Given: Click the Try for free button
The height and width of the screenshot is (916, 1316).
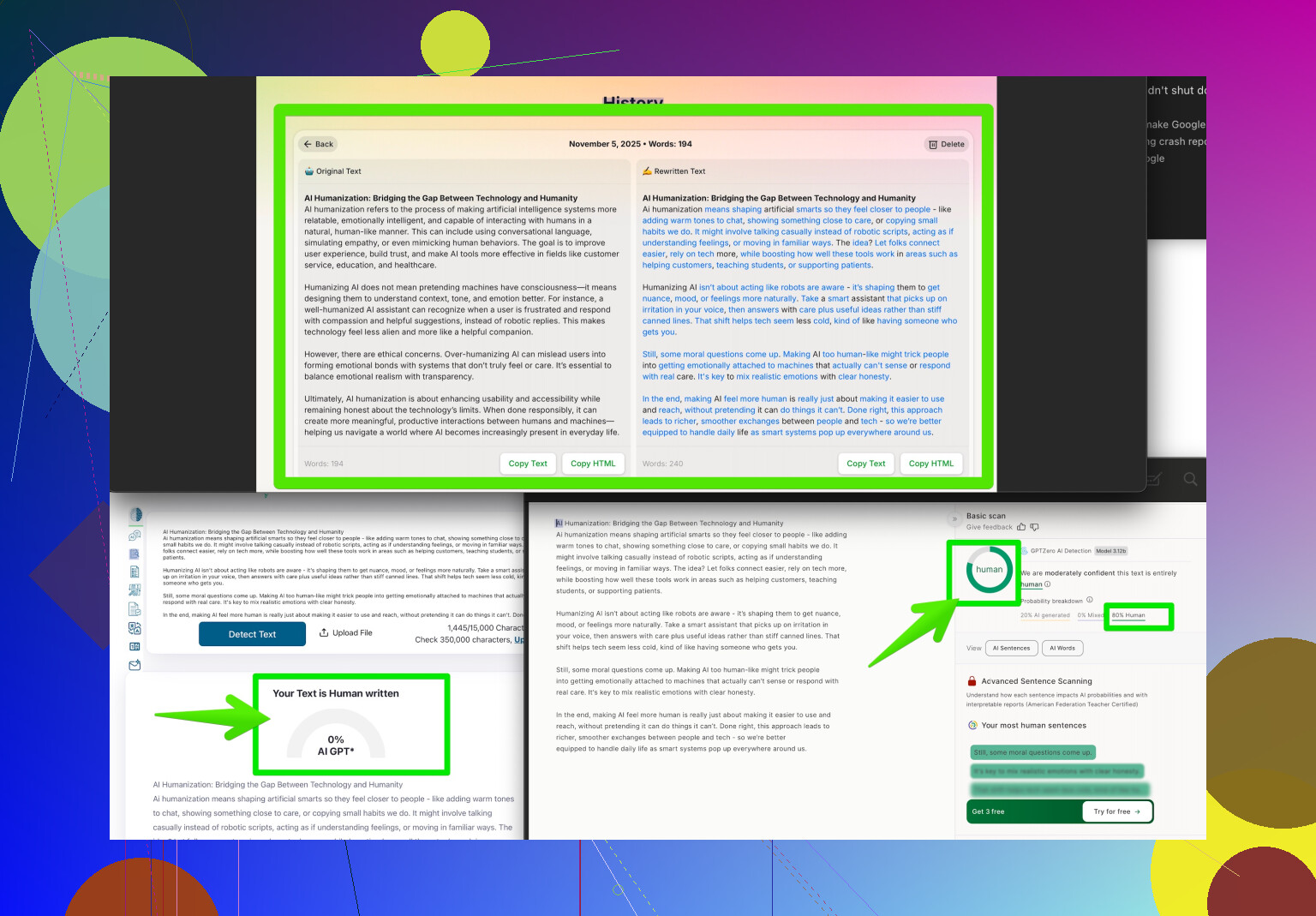Looking at the screenshot, I should coord(1116,811).
